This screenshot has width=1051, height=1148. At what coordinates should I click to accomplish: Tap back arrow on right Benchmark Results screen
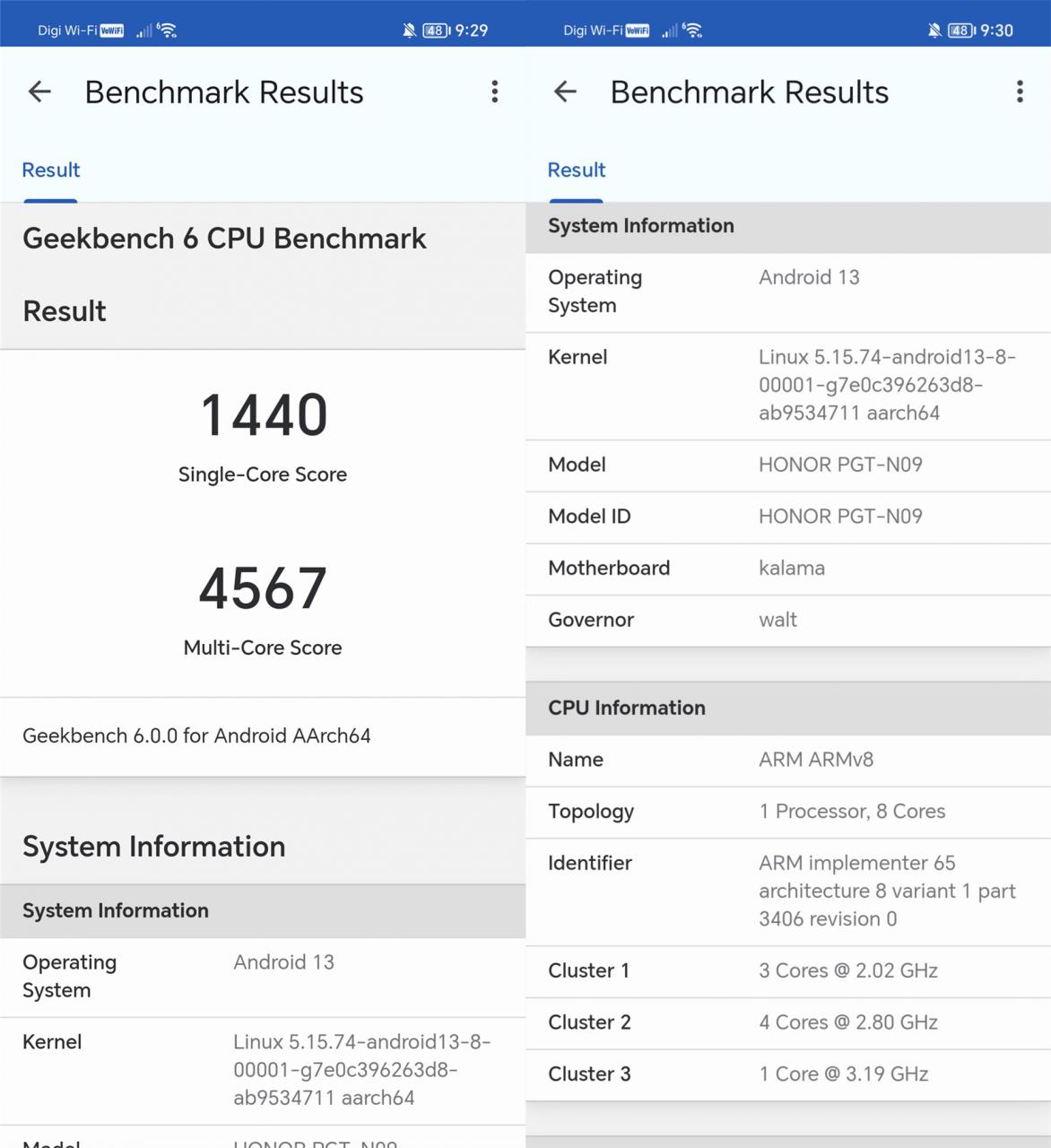click(565, 91)
